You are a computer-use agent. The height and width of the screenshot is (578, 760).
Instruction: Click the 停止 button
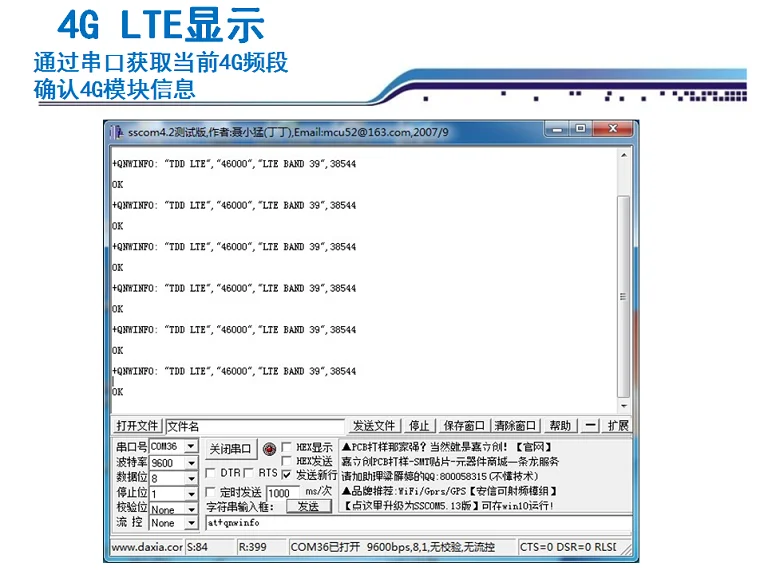[x=419, y=426]
